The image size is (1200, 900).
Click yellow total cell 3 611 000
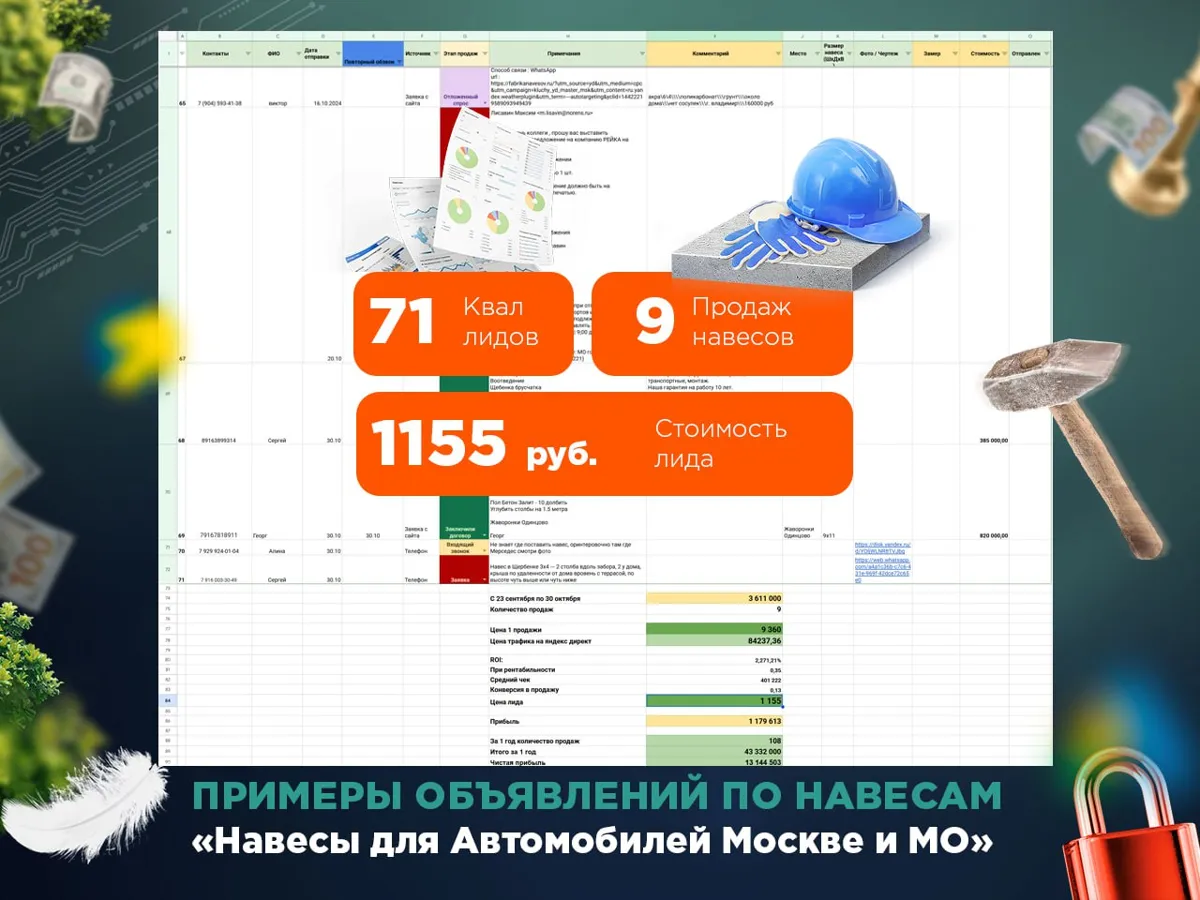tap(715, 597)
